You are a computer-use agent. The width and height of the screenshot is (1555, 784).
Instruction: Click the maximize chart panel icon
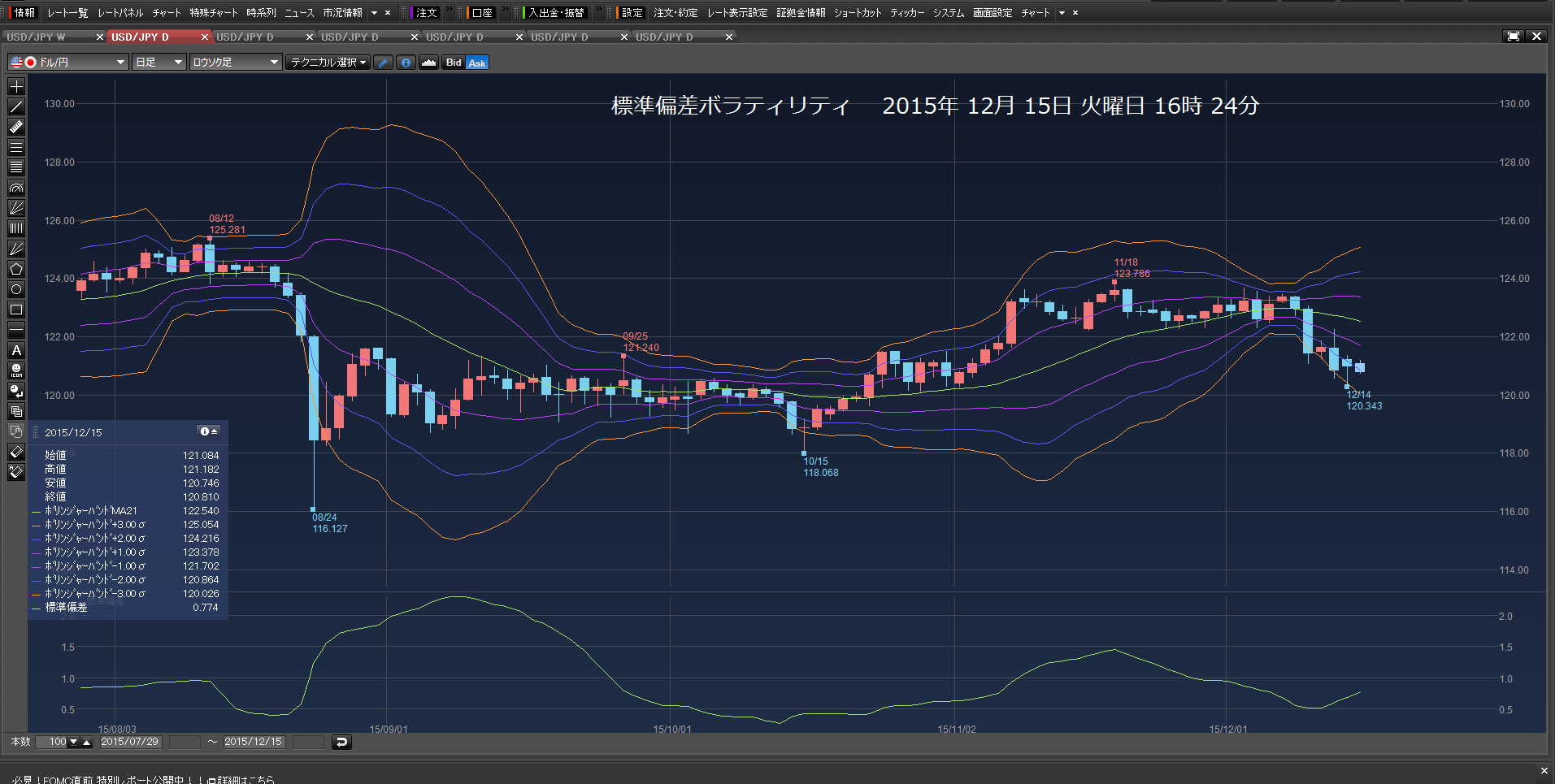[1514, 37]
